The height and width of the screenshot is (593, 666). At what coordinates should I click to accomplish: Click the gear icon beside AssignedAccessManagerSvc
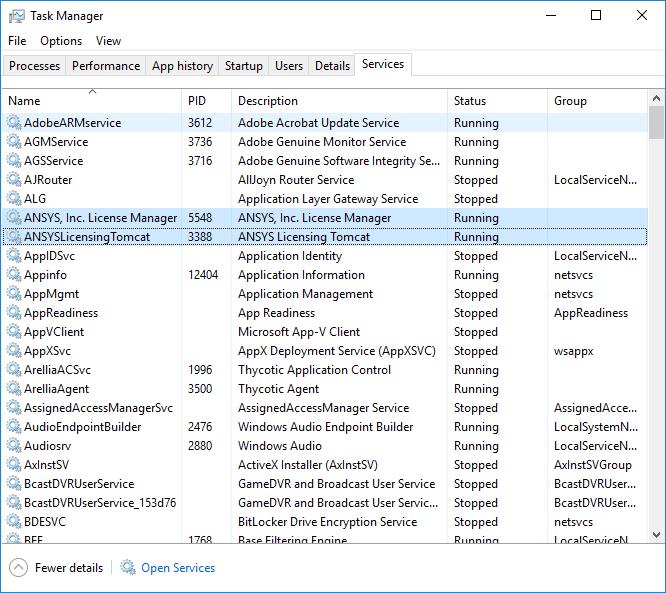(14, 408)
